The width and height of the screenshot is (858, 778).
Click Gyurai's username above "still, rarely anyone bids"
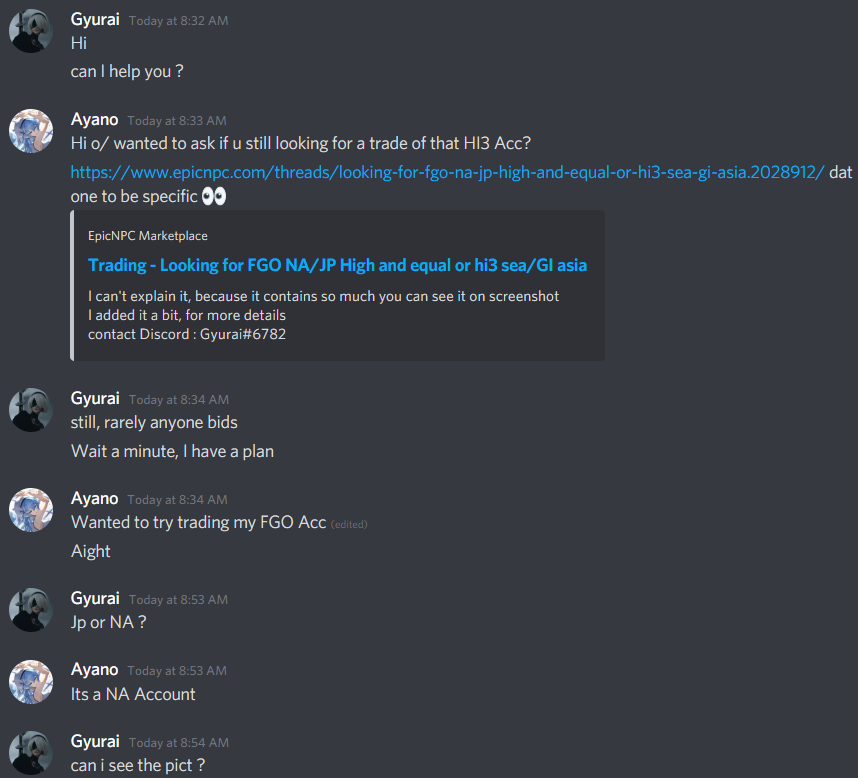tap(95, 399)
